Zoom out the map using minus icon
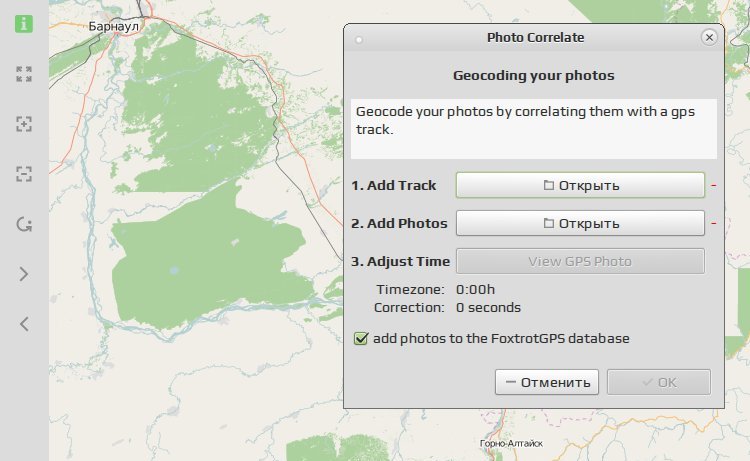 (24, 174)
